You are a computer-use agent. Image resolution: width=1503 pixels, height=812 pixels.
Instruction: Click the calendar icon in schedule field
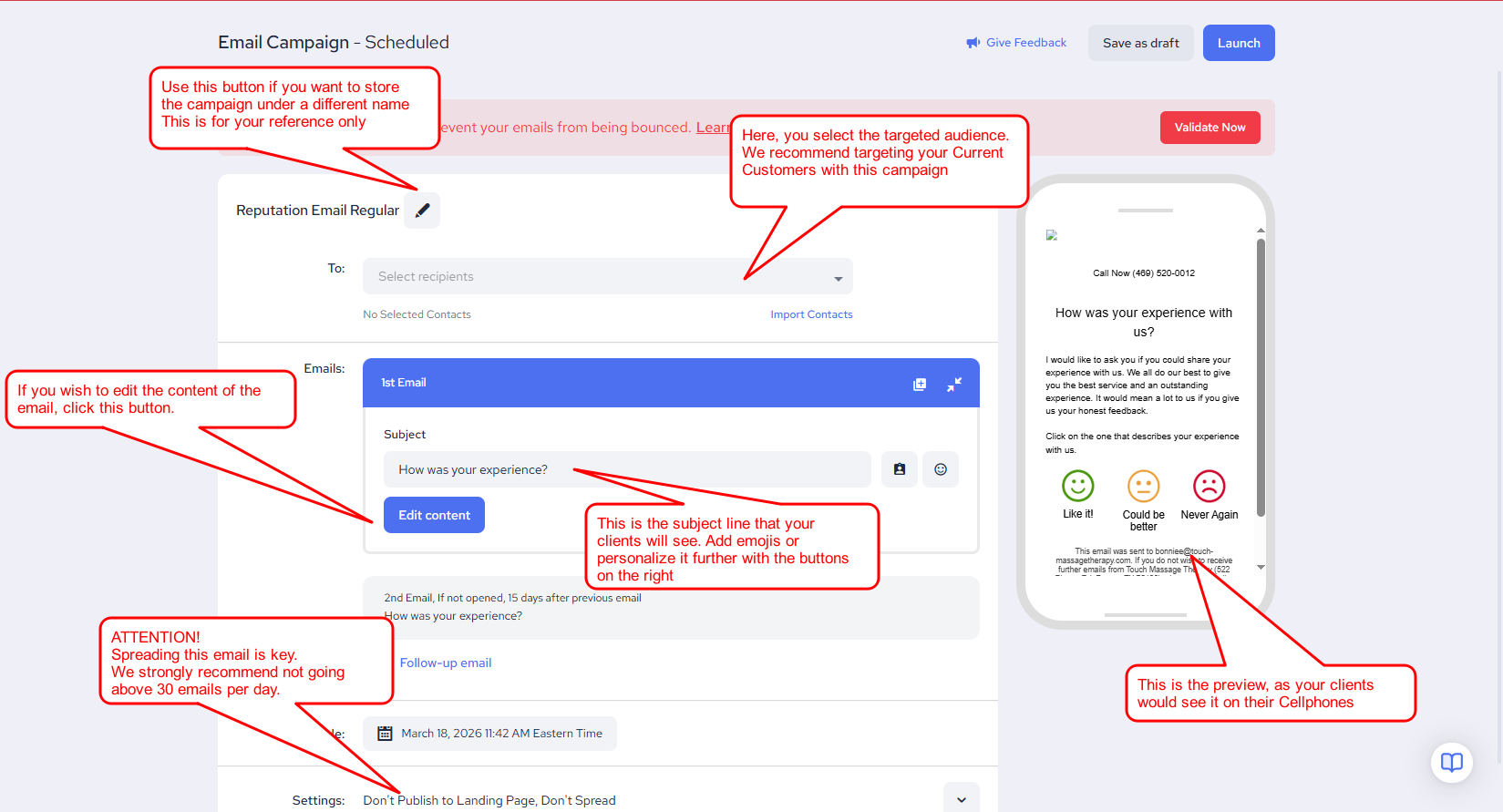(385, 734)
